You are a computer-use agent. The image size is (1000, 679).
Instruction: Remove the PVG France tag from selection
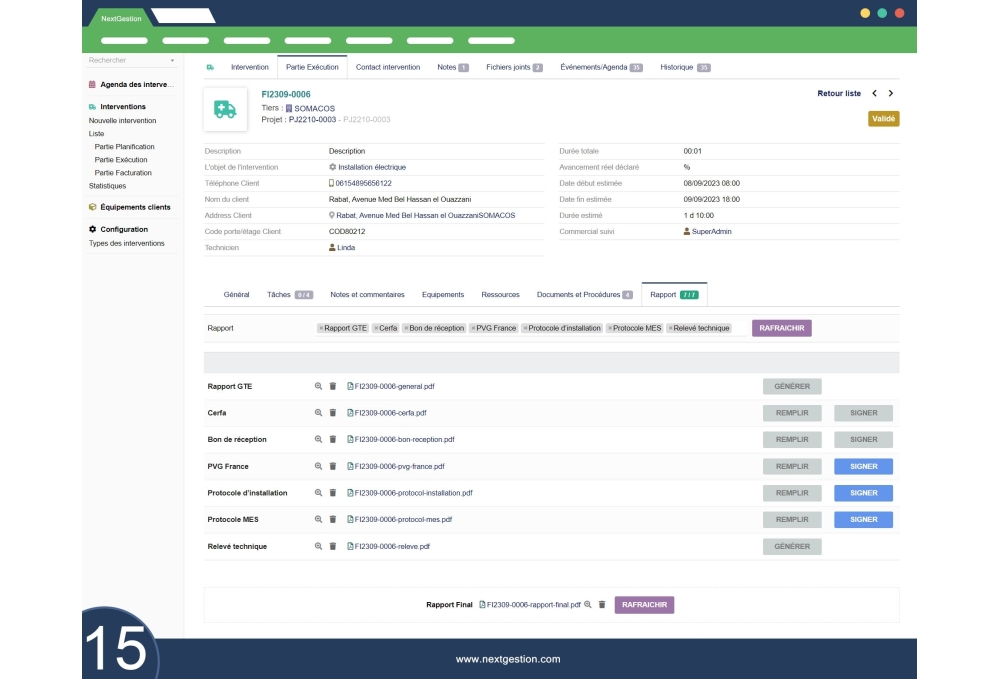tap(473, 328)
